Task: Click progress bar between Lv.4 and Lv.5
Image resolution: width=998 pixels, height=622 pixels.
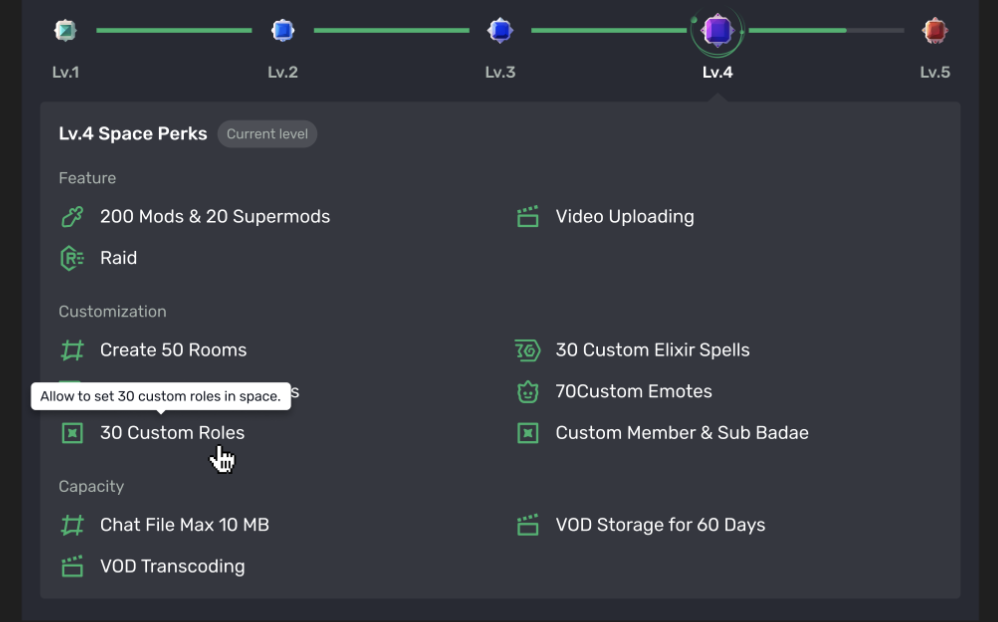Action: [x=826, y=30]
